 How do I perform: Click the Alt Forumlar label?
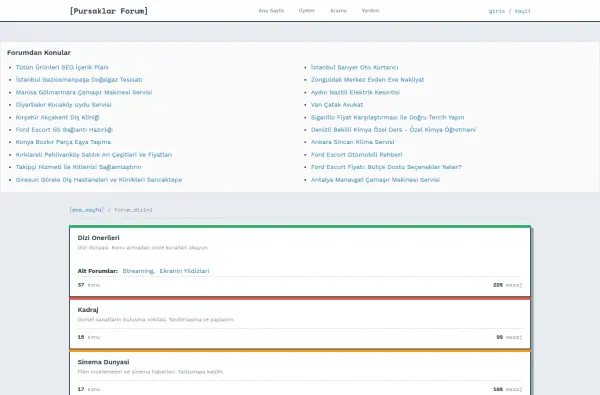pos(98,271)
